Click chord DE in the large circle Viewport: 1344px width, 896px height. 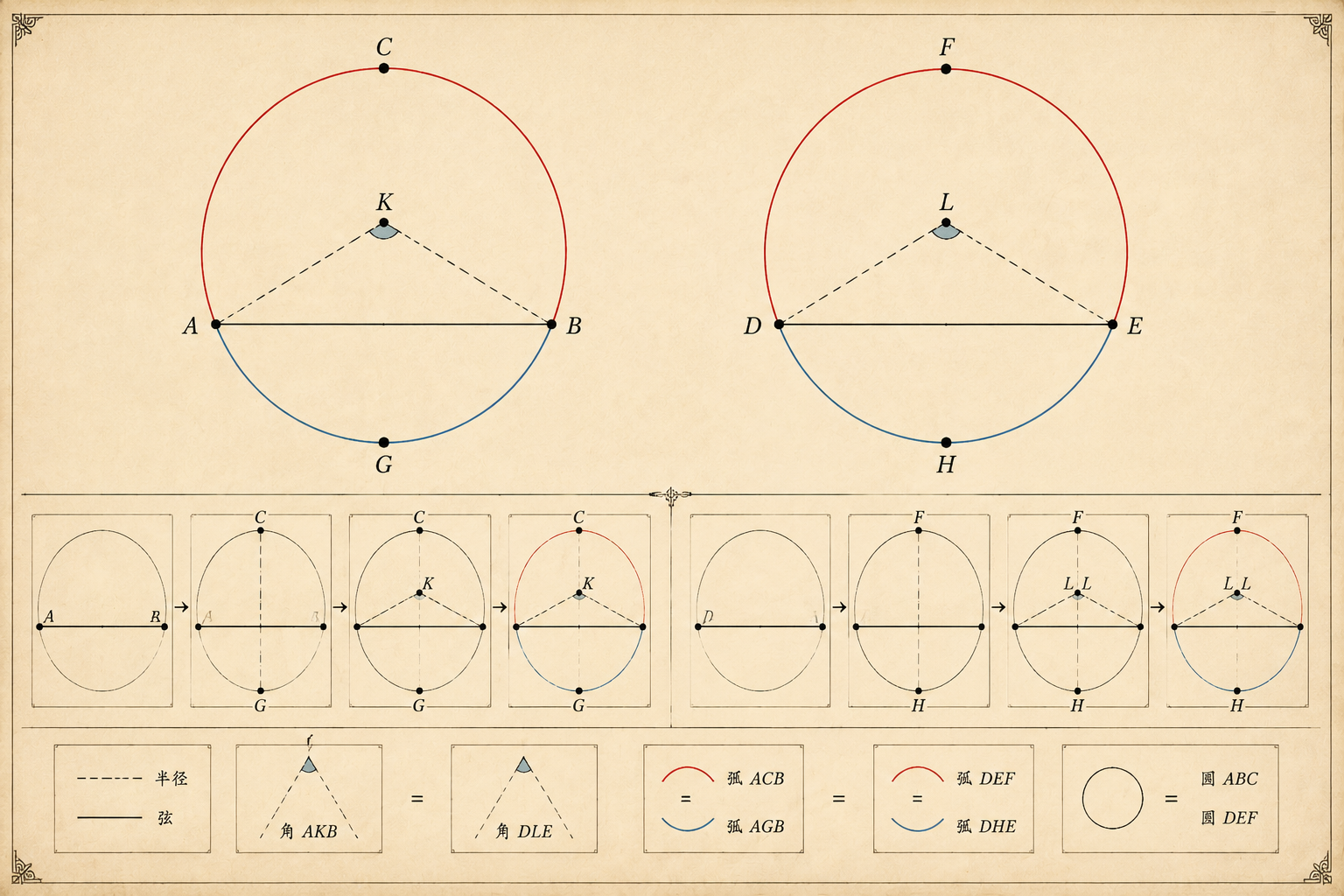pos(946,325)
